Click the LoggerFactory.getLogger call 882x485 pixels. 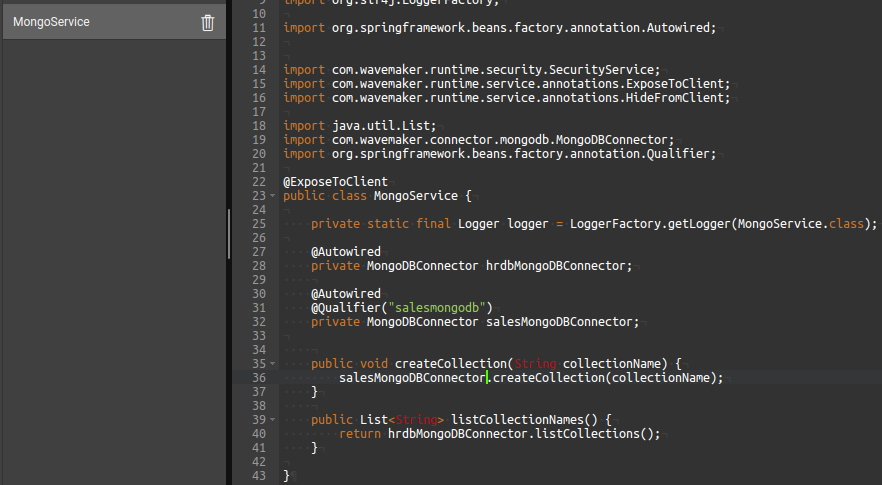click(650, 224)
